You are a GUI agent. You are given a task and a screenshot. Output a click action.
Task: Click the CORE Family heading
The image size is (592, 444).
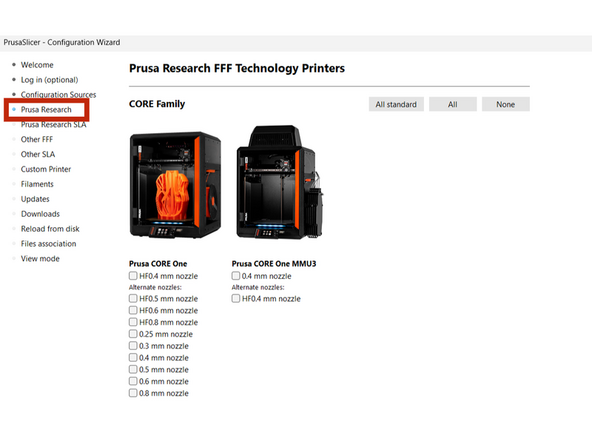(157, 104)
